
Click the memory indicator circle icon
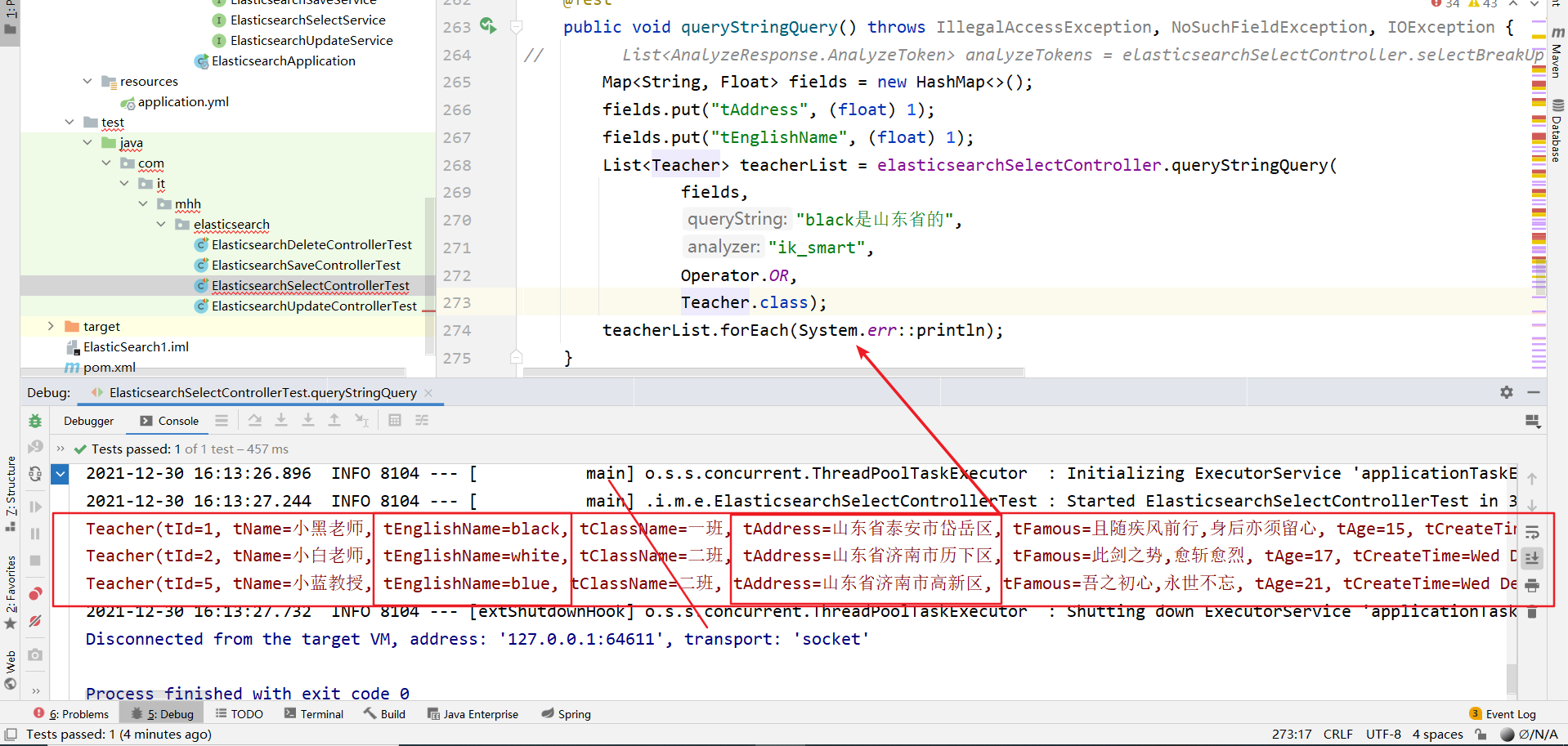pos(1508,734)
